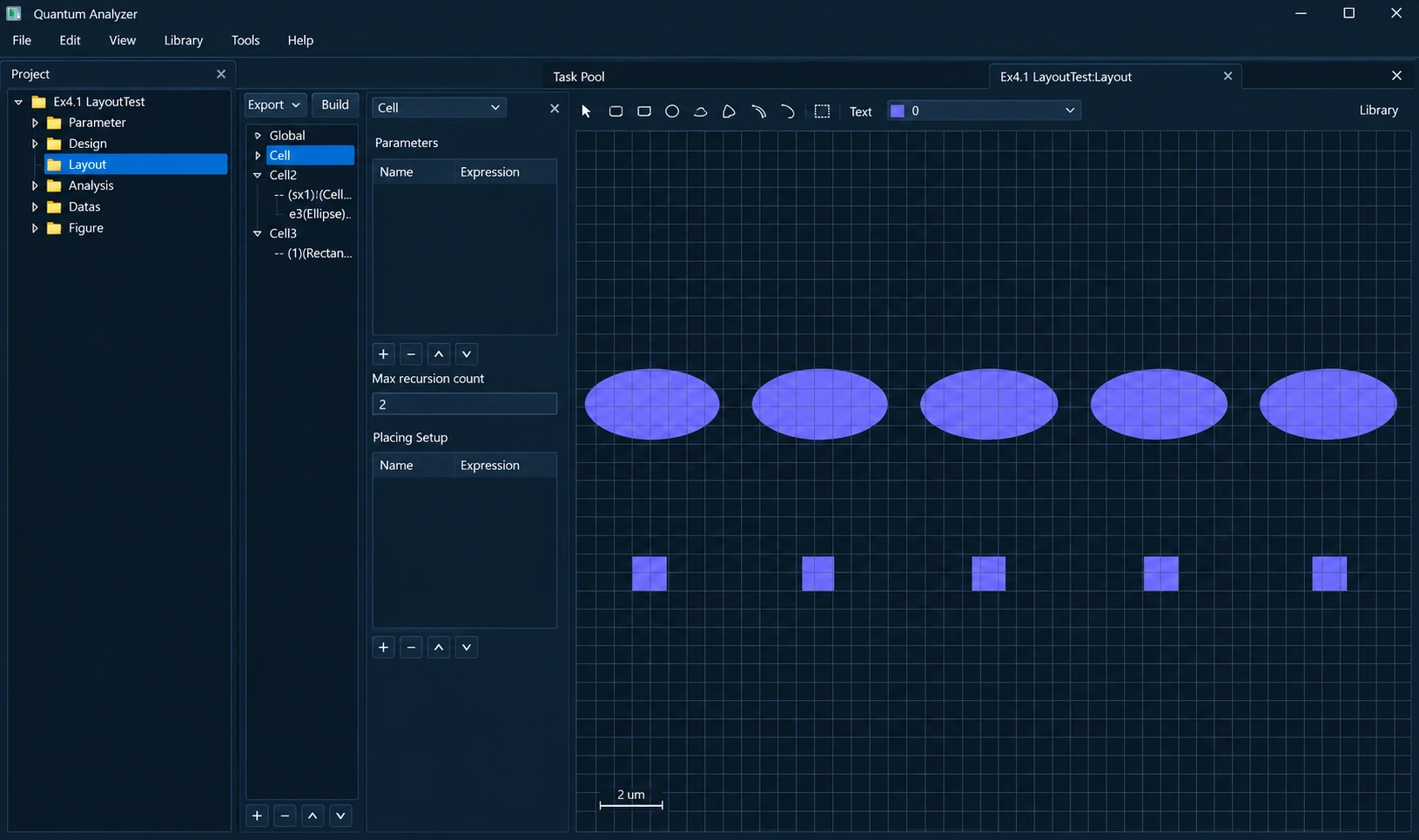Remove a Placing Setup entry with minus
Viewport: 1419px width, 840px height.
click(411, 648)
